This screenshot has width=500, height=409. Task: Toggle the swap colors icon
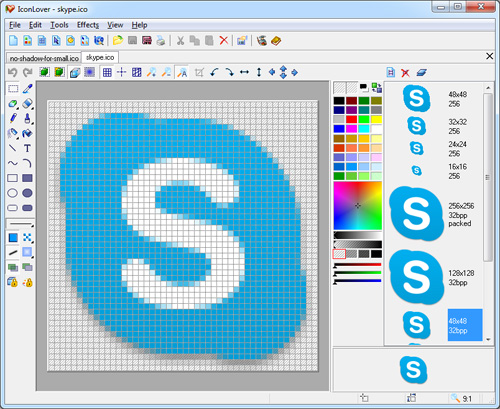[377, 88]
